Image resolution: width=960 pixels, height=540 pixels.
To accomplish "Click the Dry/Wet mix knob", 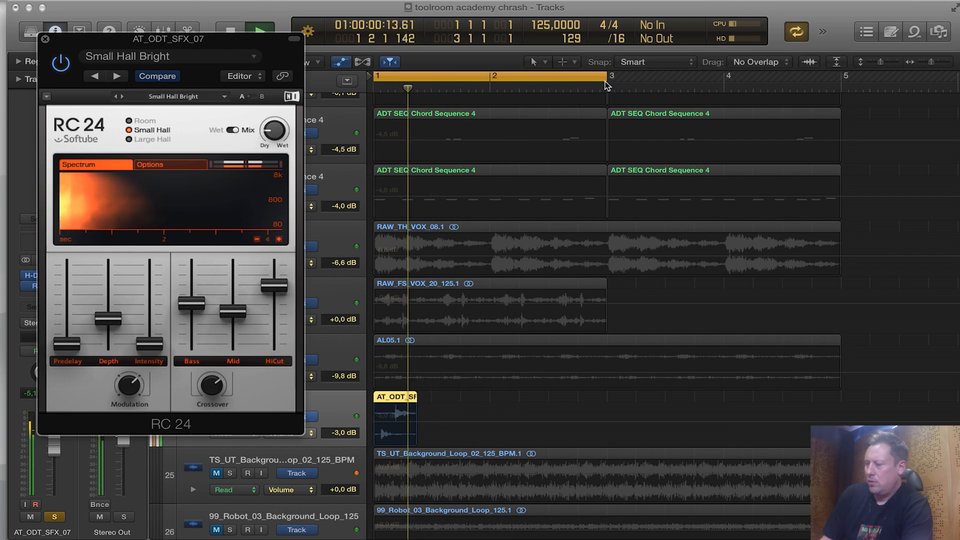I will (x=274, y=130).
